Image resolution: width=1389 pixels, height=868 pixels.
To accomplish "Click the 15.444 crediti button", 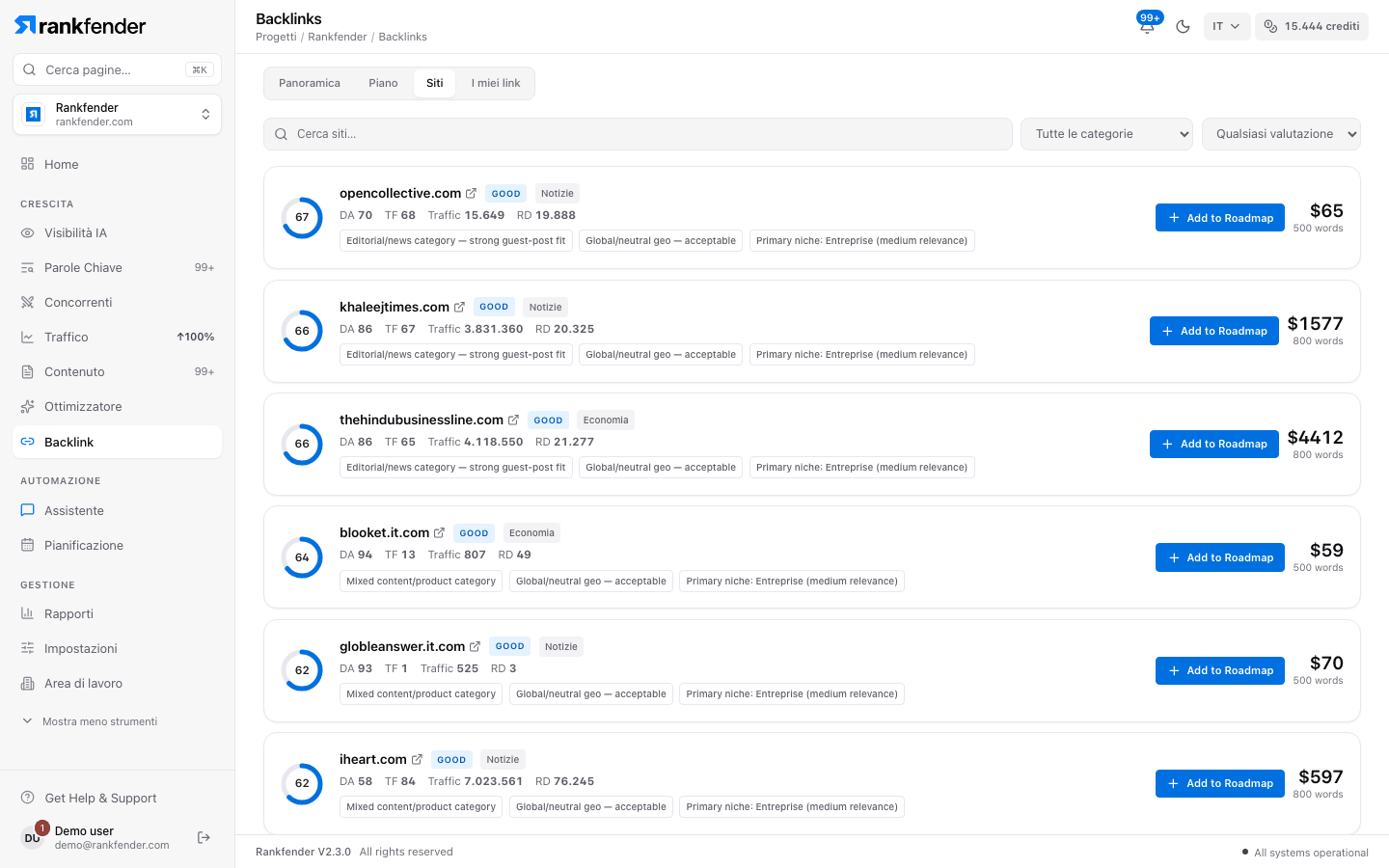I will [x=1312, y=26].
